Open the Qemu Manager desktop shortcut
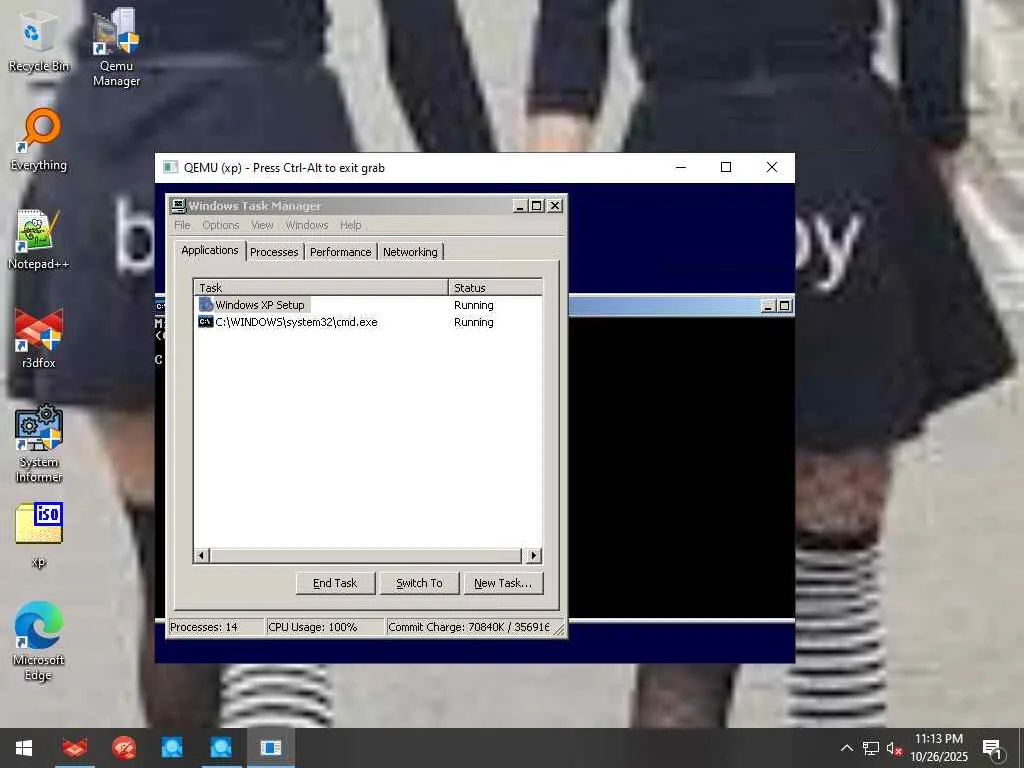 (x=116, y=47)
